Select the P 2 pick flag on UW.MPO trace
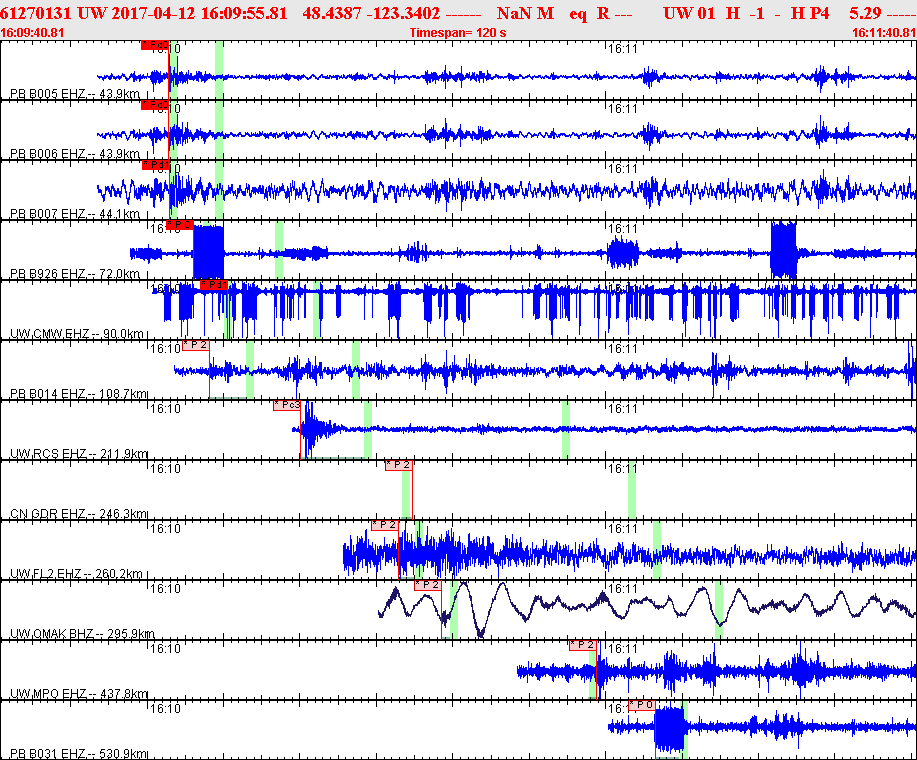Image resolution: width=917 pixels, height=760 pixels. coord(583,645)
